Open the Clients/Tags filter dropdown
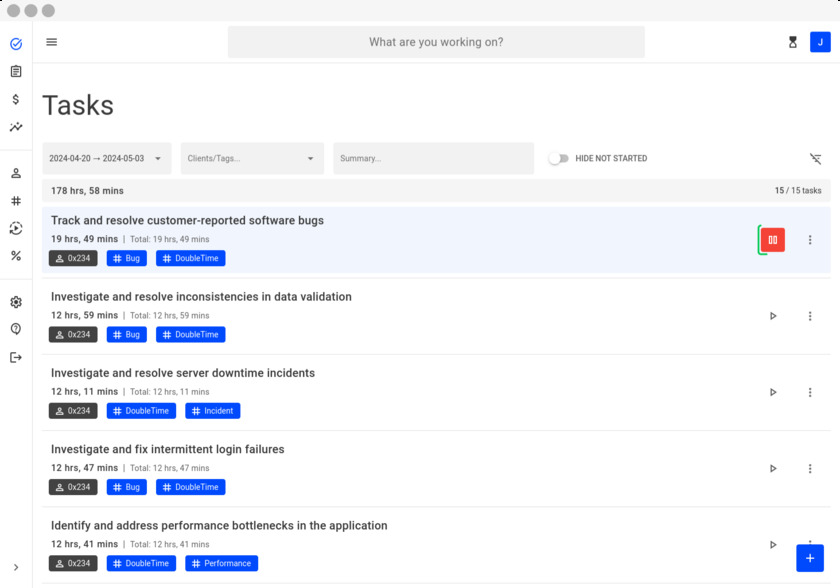The height and width of the screenshot is (588, 840). (252, 158)
